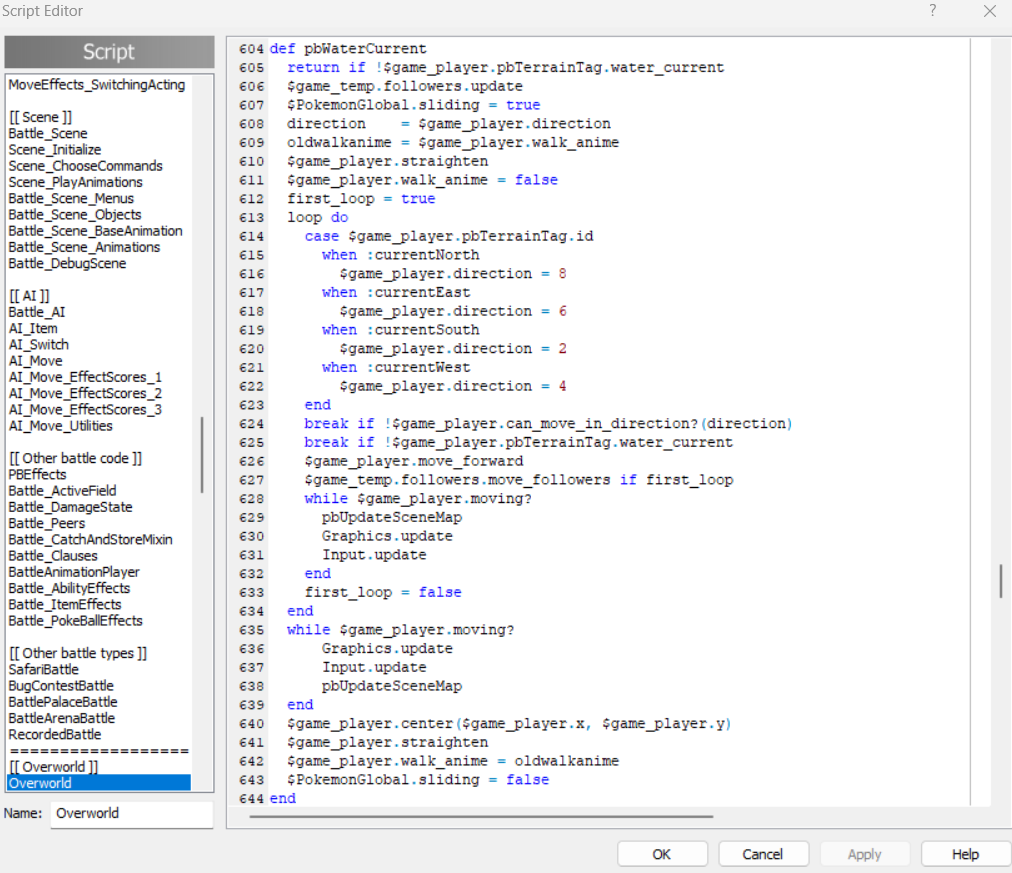The height and width of the screenshot is (873, 1012).
Task: Open the PBEffects script
Action: [x=37, y=475]
